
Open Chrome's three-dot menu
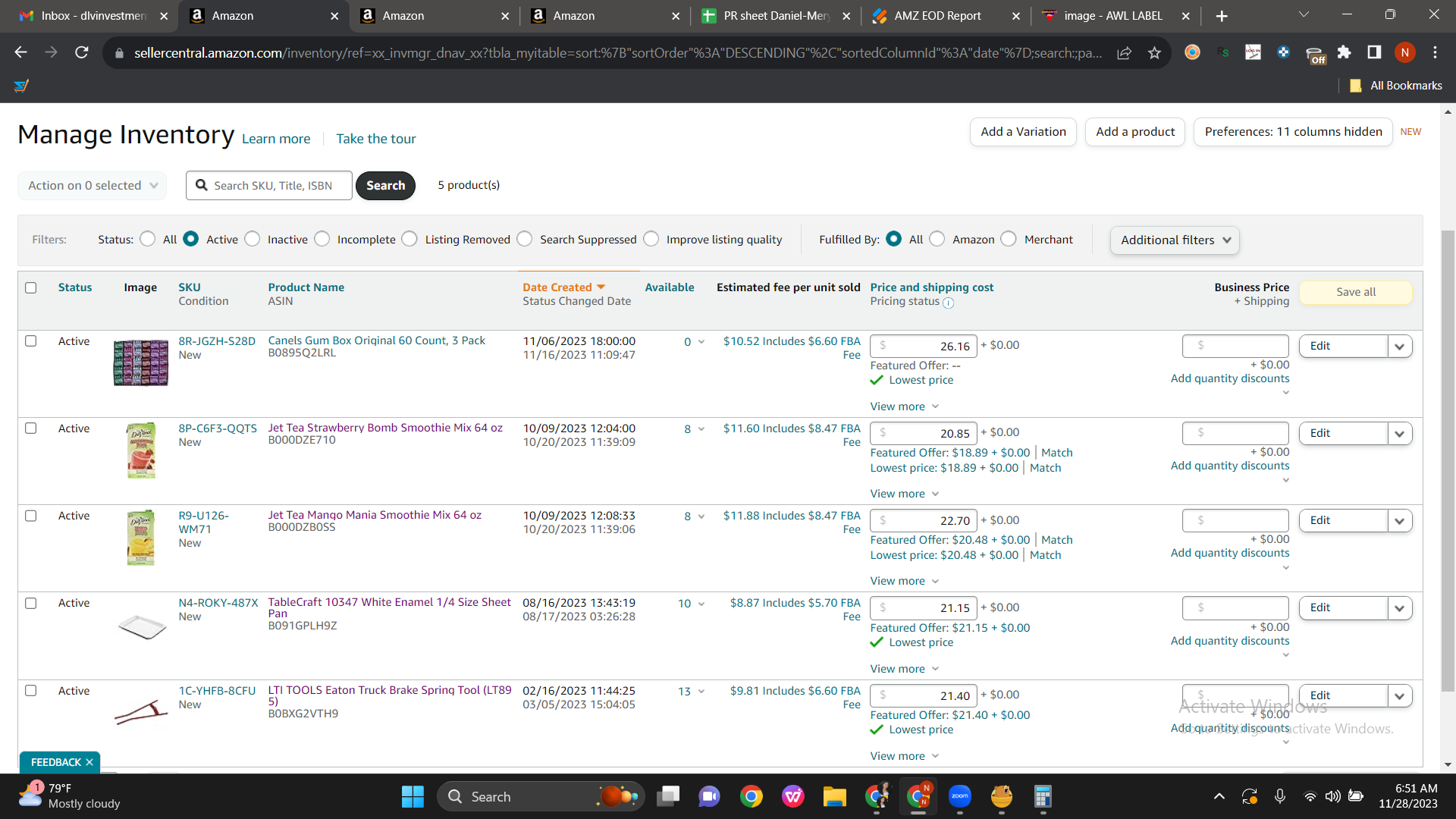1436,52
